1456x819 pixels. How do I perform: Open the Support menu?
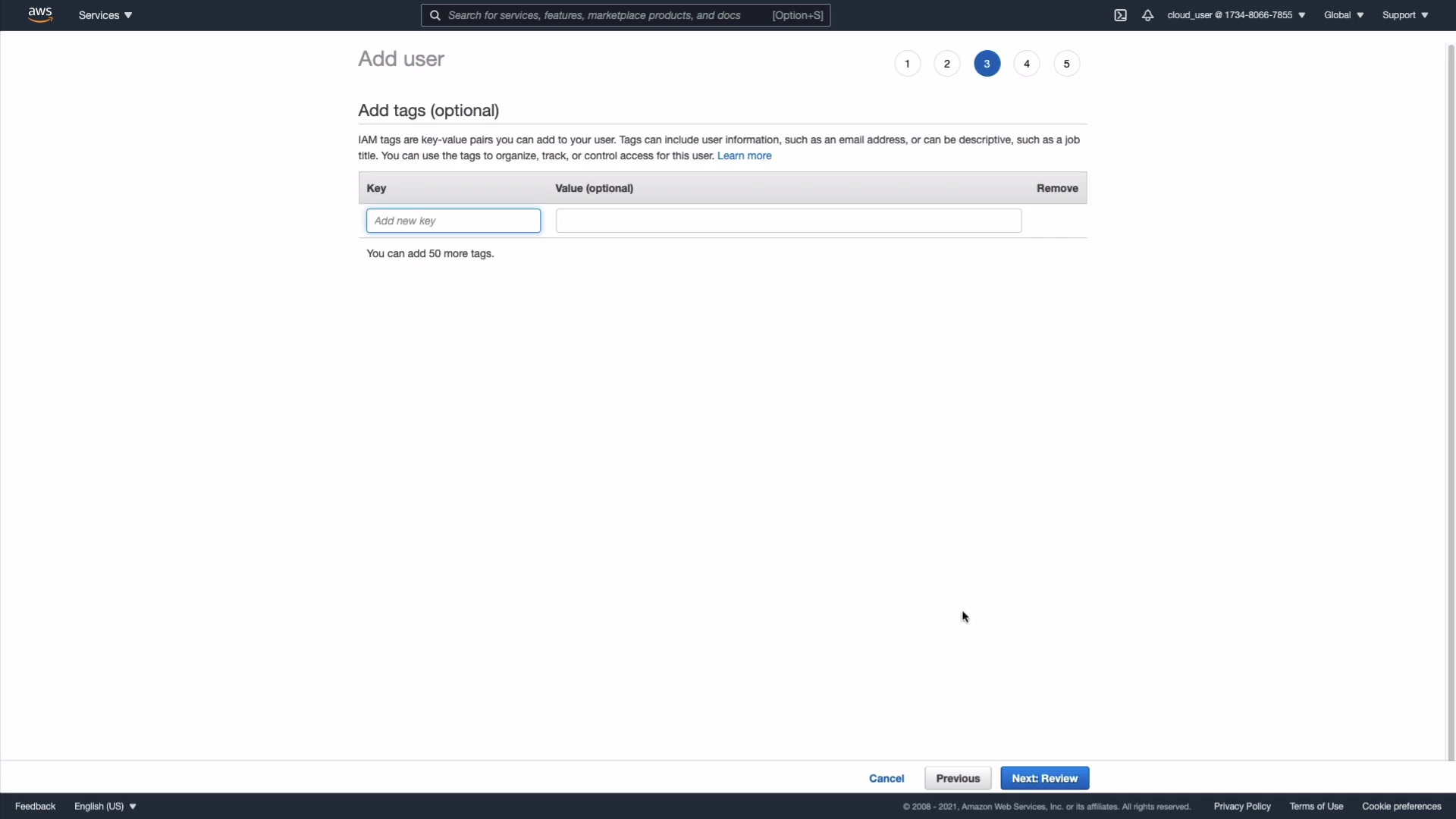point(1405,15)
